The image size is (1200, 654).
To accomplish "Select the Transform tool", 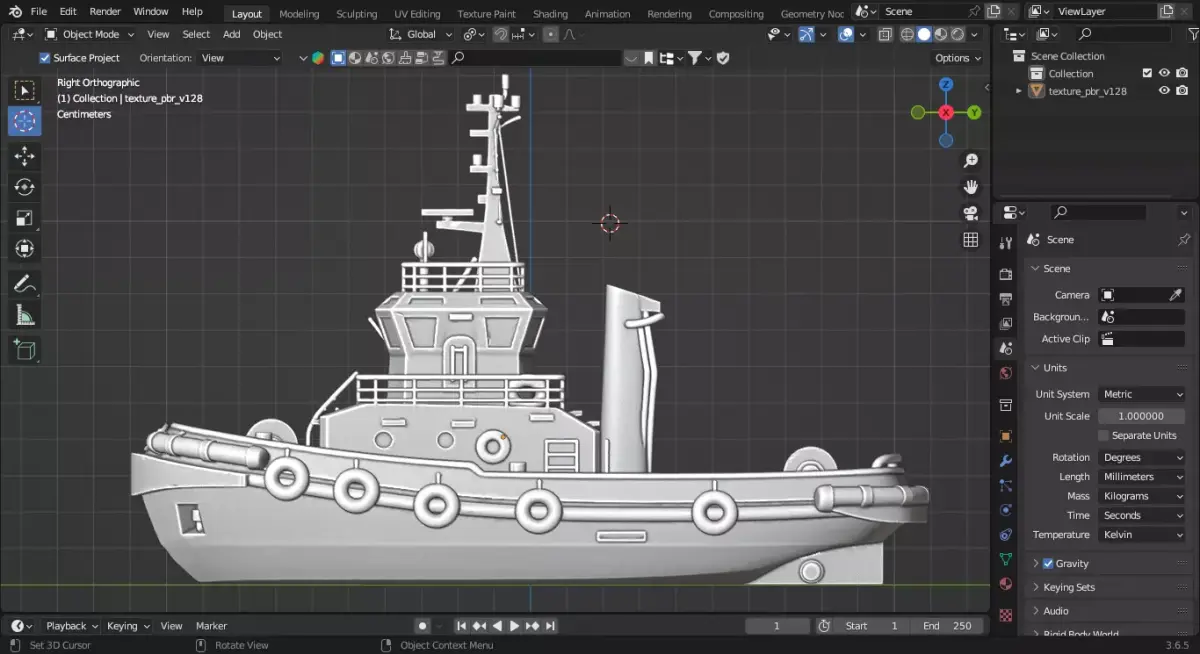I will [x=25, y=249].
